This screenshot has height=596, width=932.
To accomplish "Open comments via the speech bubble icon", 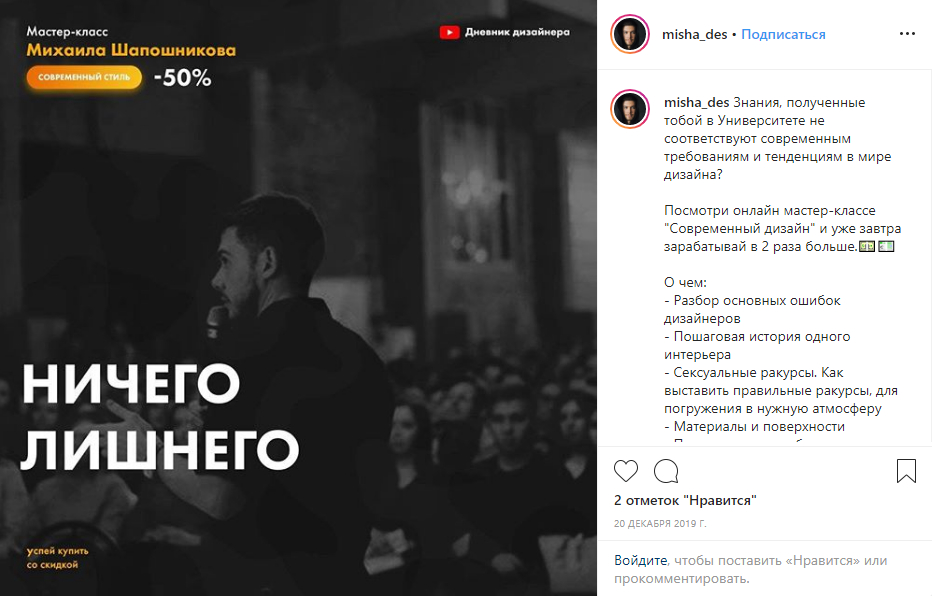I will click(x=666, y=471).
